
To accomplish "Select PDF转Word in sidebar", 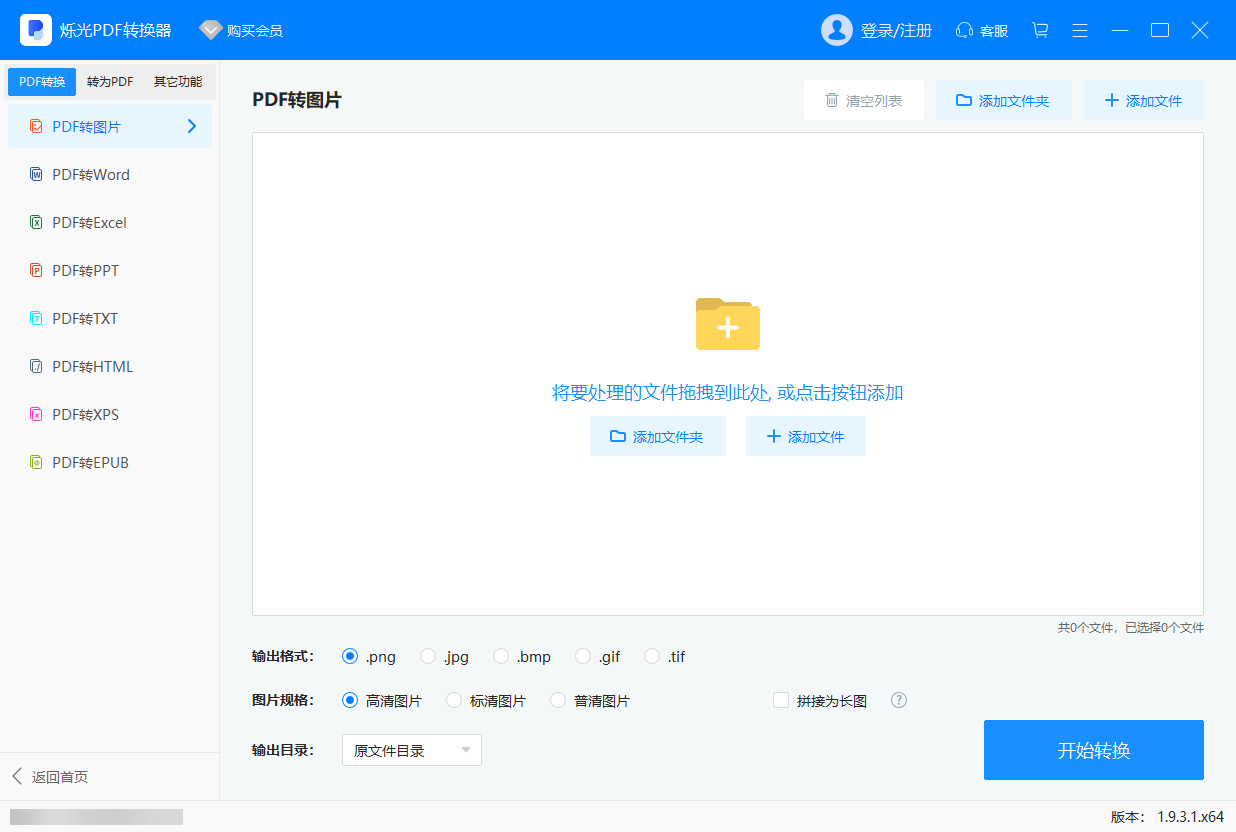I will [91, 175].
